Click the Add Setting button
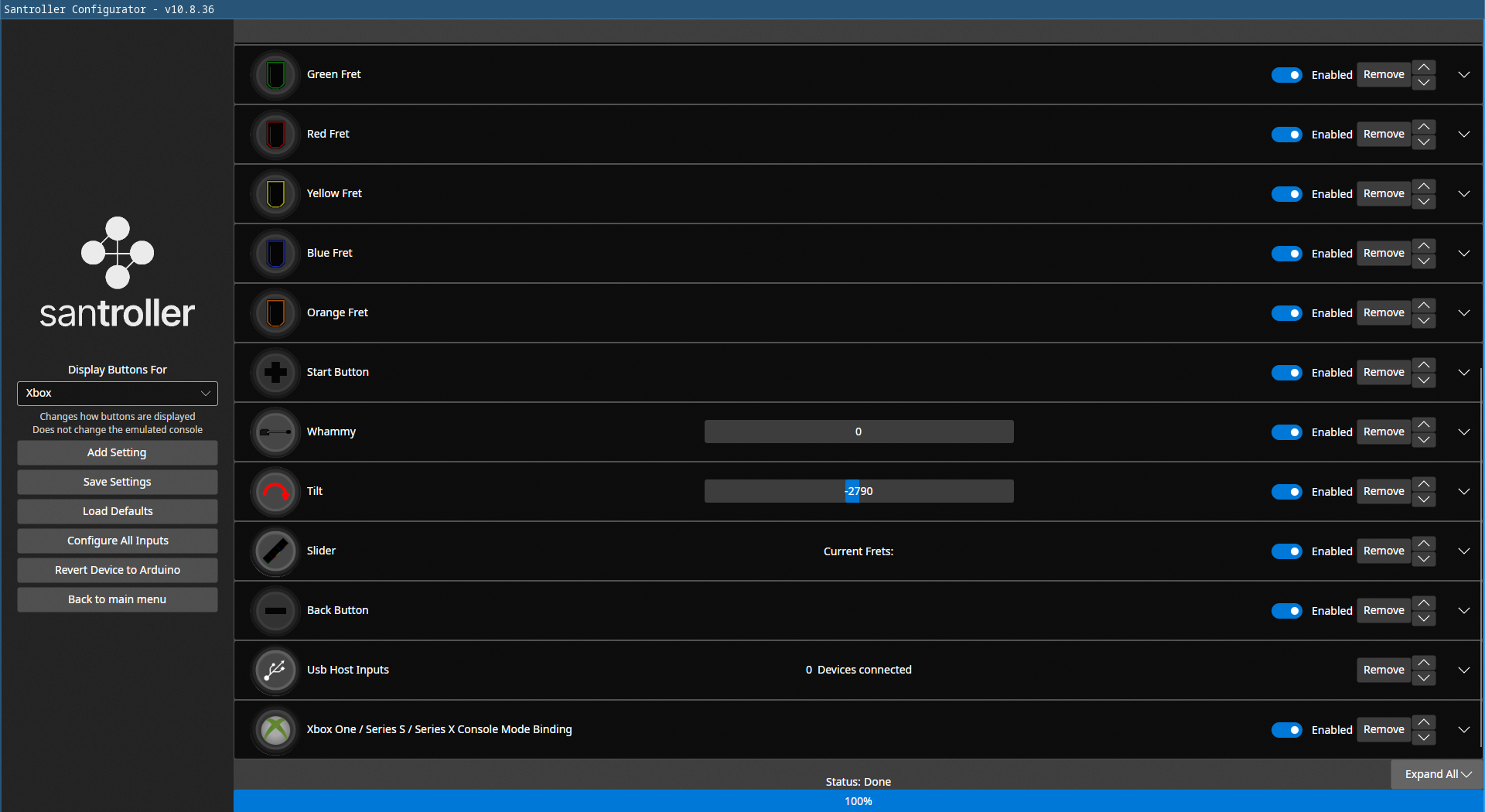The height and width of the screenshot is (812, 1485). (x=118, y=452)
